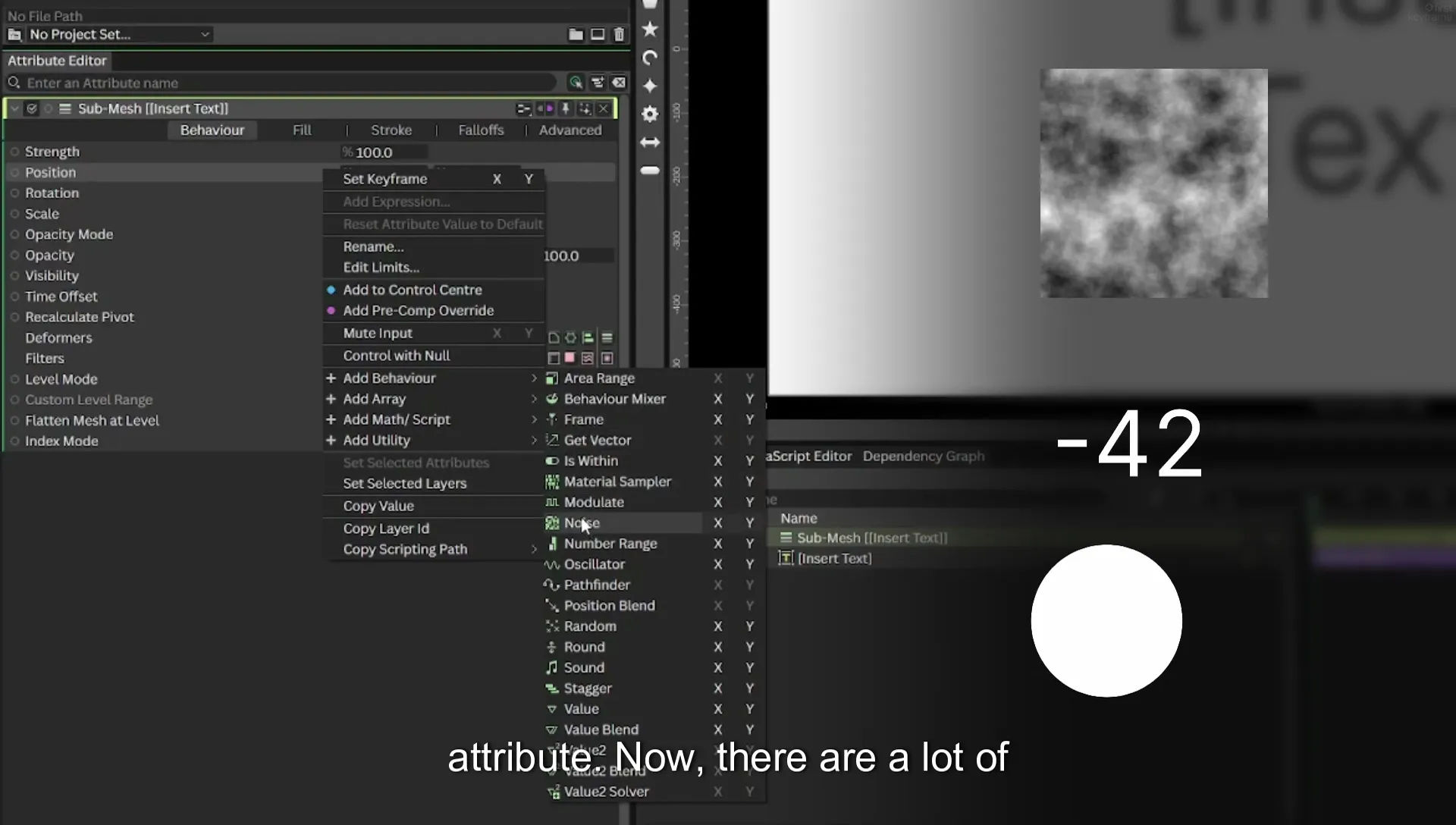Click the cog-shaped icon right of Mute Input
1456x825 pixels.
(570, 337)
